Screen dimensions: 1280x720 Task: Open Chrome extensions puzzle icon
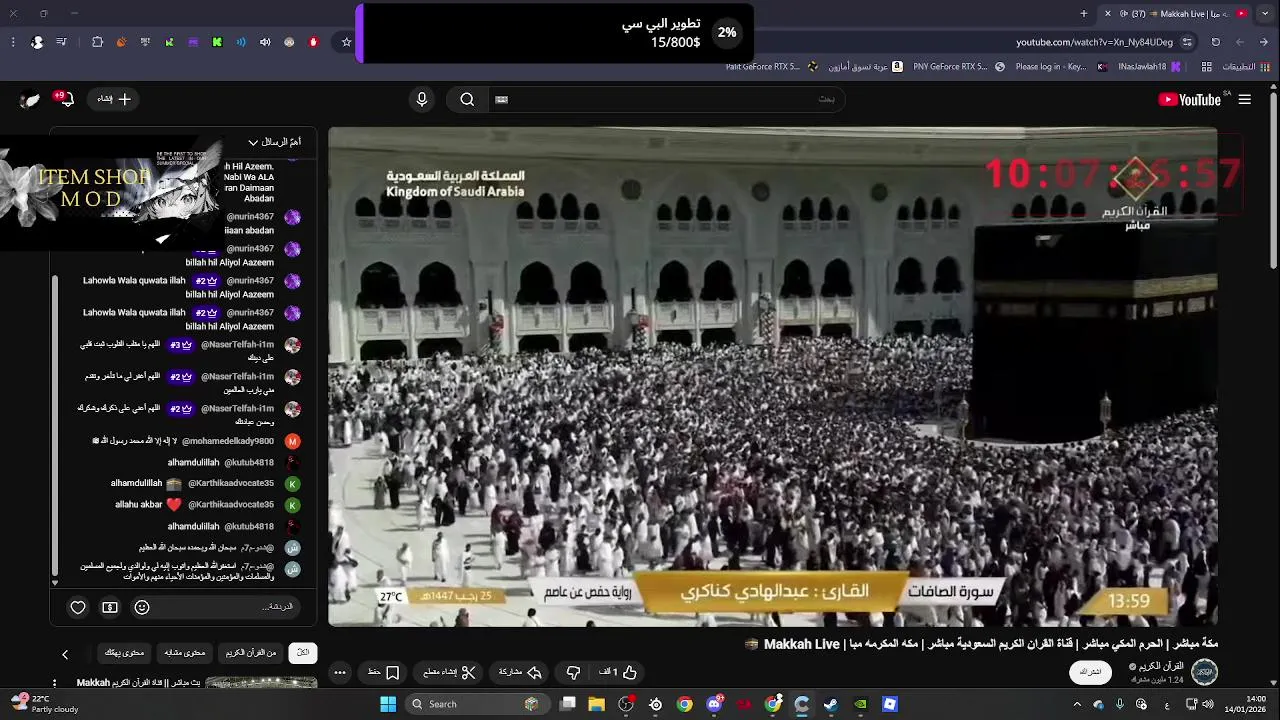pyautogui.click(x=97, y=42)
